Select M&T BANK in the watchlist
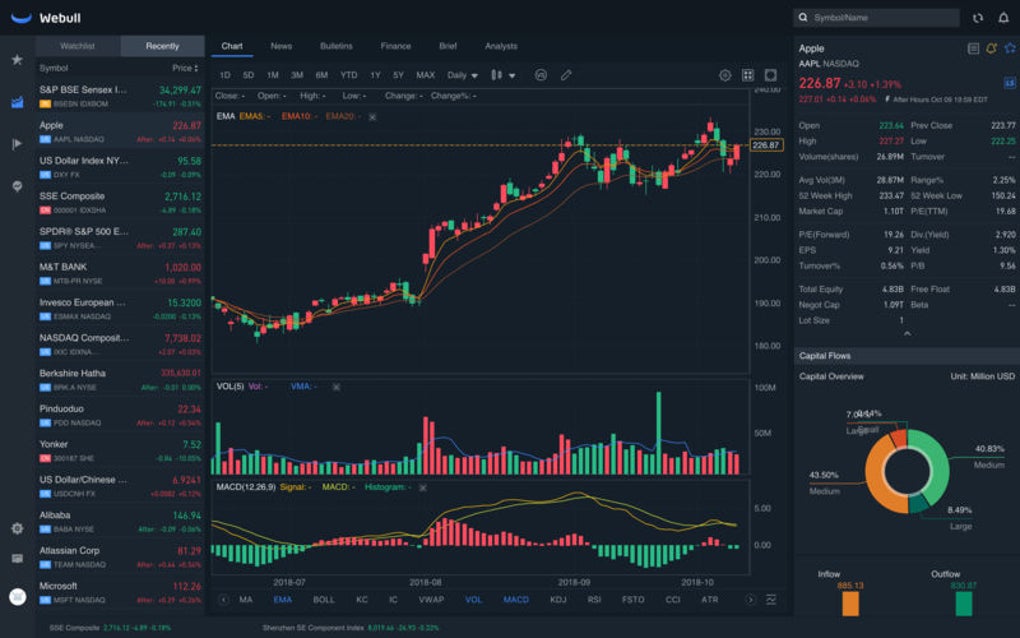This screenshot has width=1020, height=638. [x=120, y=273]
